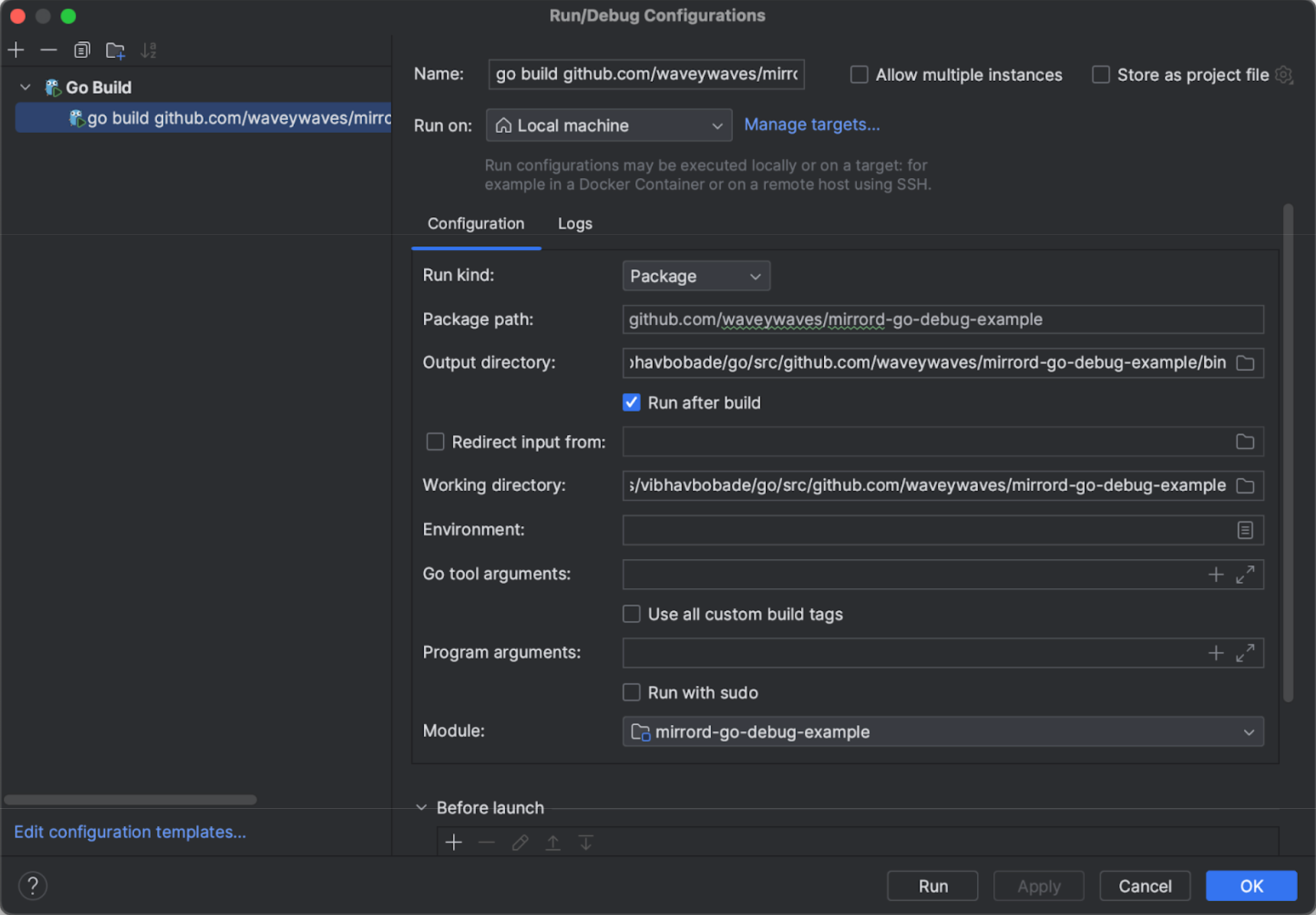Select the Configuration tab
This screenshot has width=1316, height=915.
(476, 224)
